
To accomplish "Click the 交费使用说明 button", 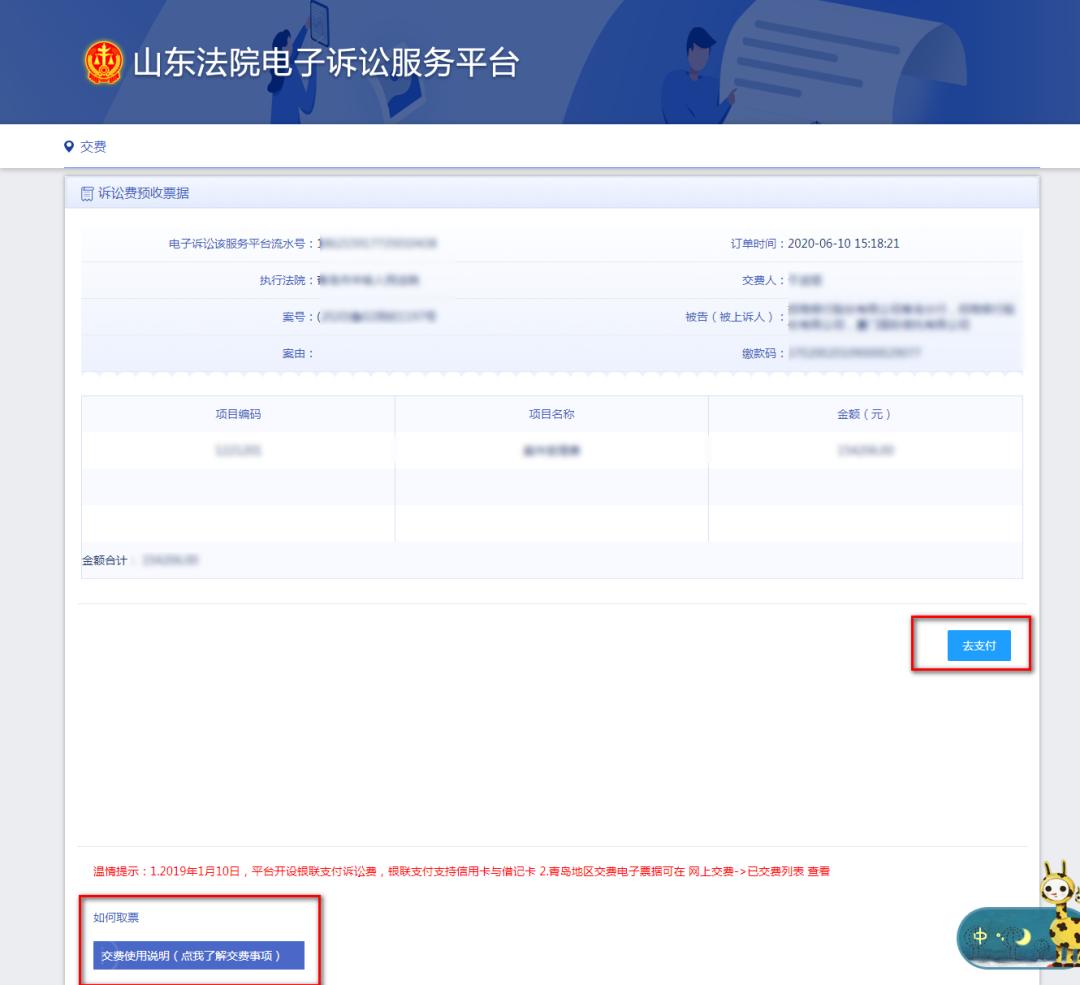I will click(x=200, y=956).
